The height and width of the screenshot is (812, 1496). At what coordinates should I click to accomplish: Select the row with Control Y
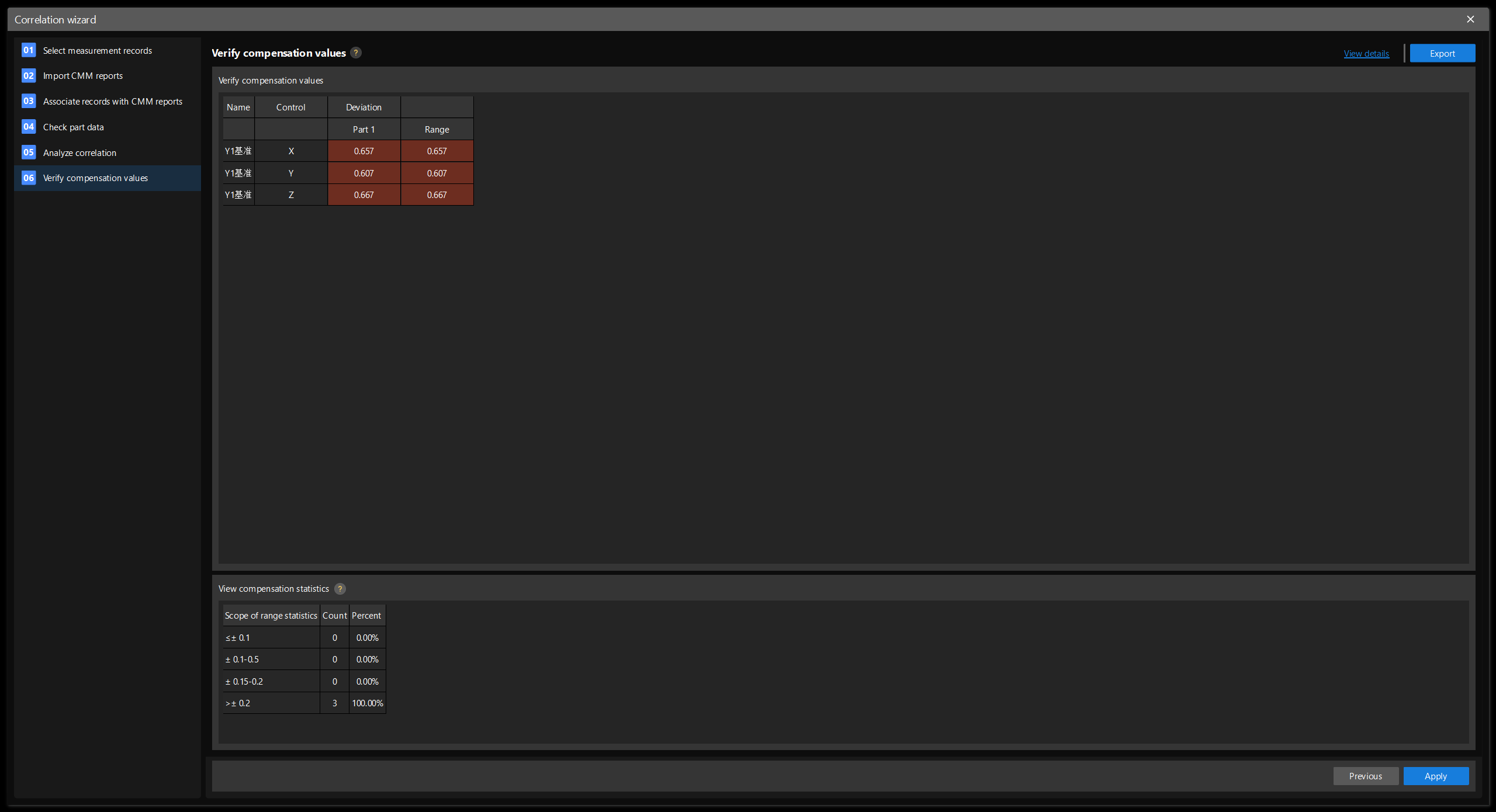[290, 173]
